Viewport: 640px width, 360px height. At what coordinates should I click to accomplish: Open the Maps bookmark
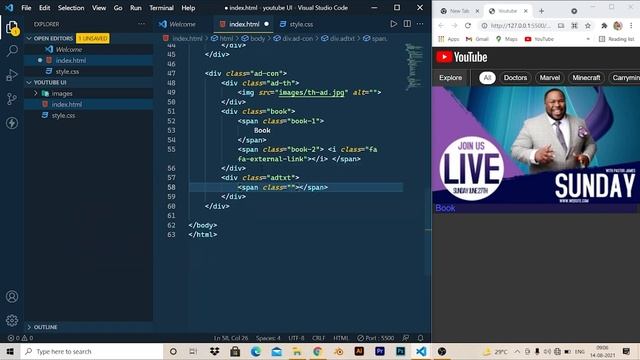click(x=507, y=39)
